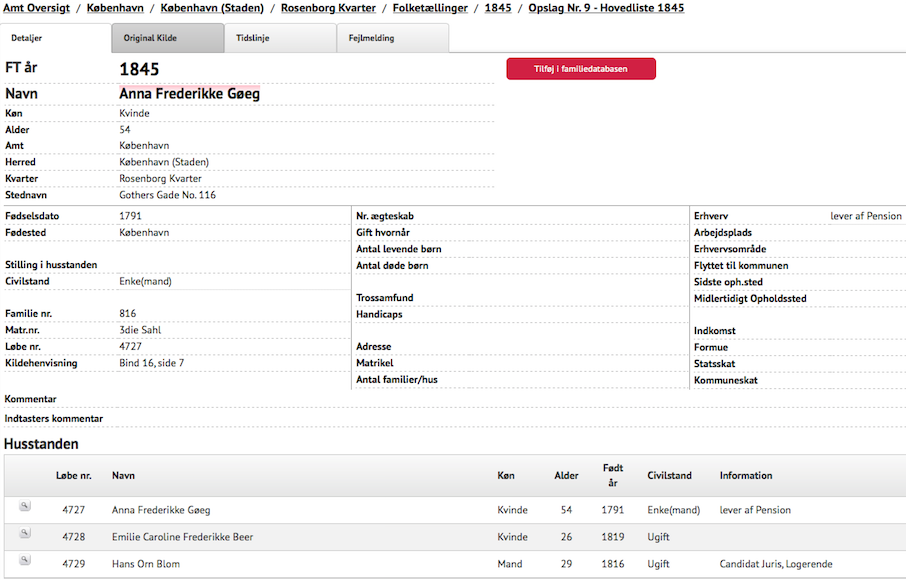Go to Amt Oversigt breadcrumb link

(x=35, y=8)
